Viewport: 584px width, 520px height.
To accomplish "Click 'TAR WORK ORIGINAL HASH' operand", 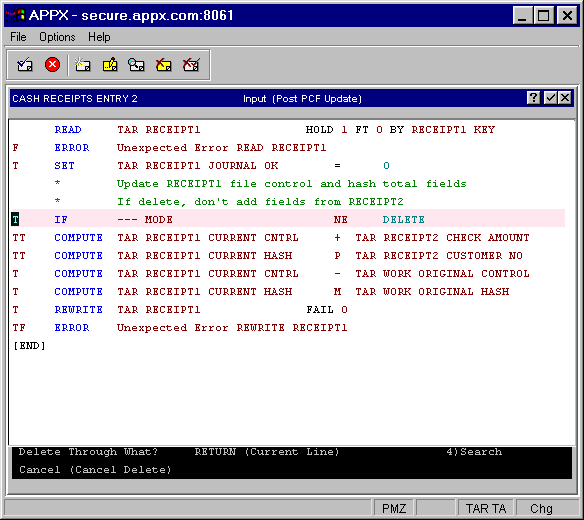I will pyautogui.click(x=432, y=291).
